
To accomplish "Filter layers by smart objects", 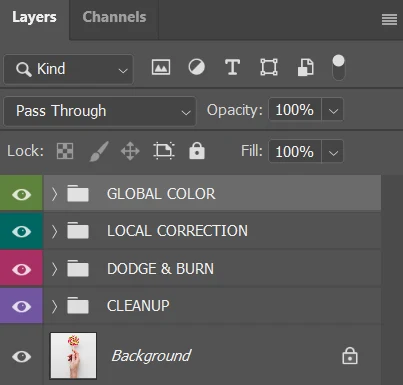I will point(305,67).
